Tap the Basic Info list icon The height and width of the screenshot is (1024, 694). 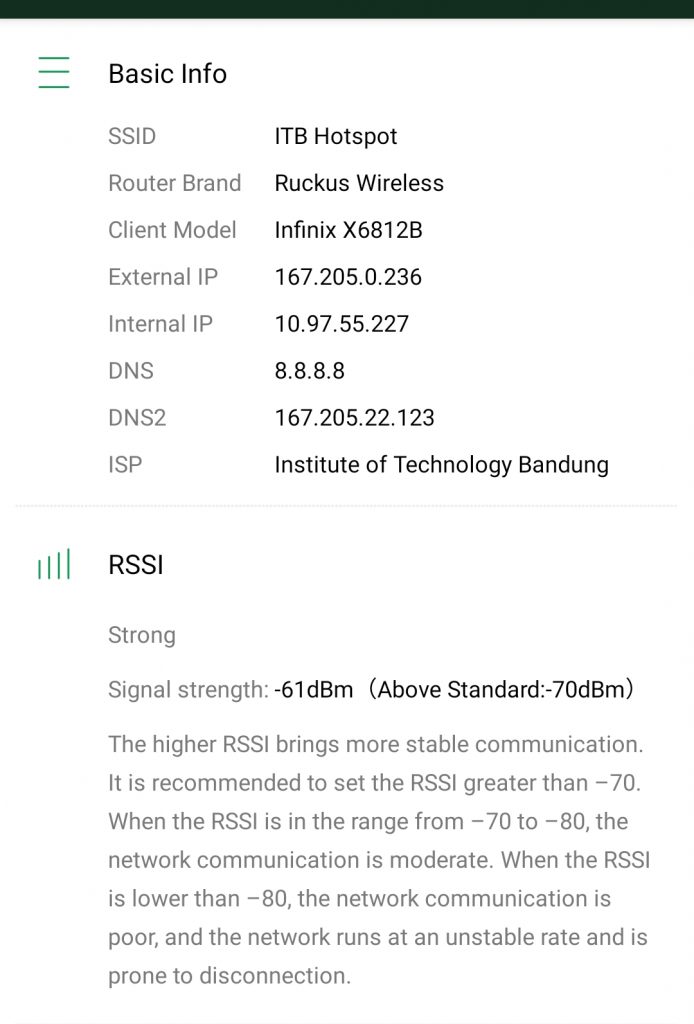[x=54, y=72]
